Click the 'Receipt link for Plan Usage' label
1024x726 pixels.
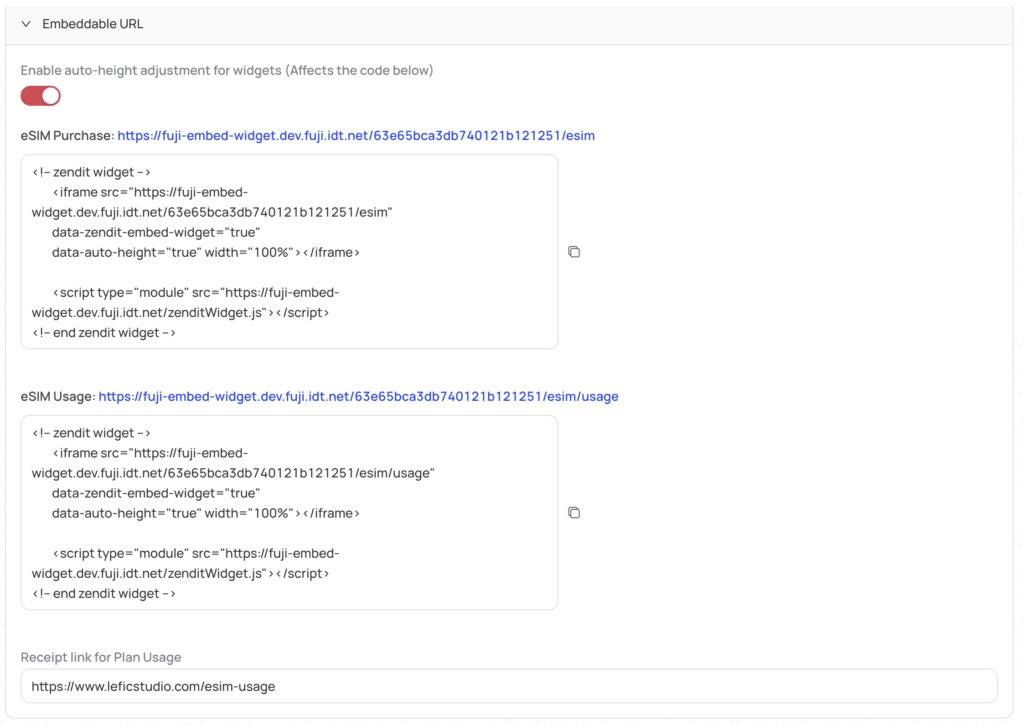click(101, 657)
